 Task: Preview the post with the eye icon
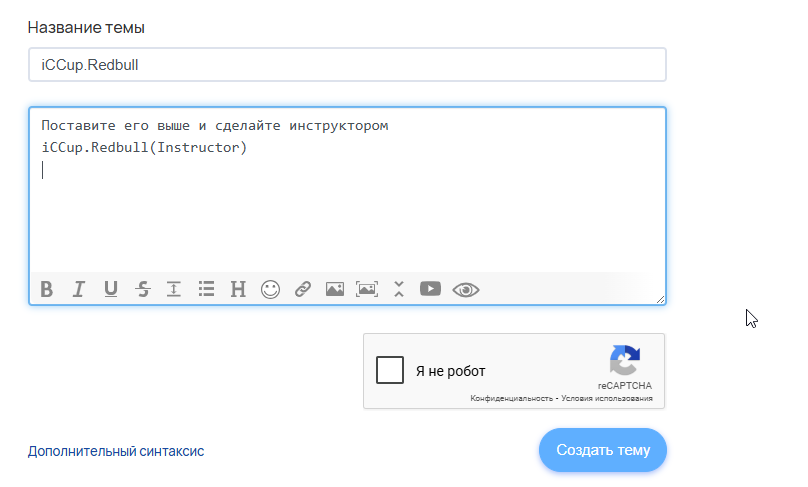(466, 290)
